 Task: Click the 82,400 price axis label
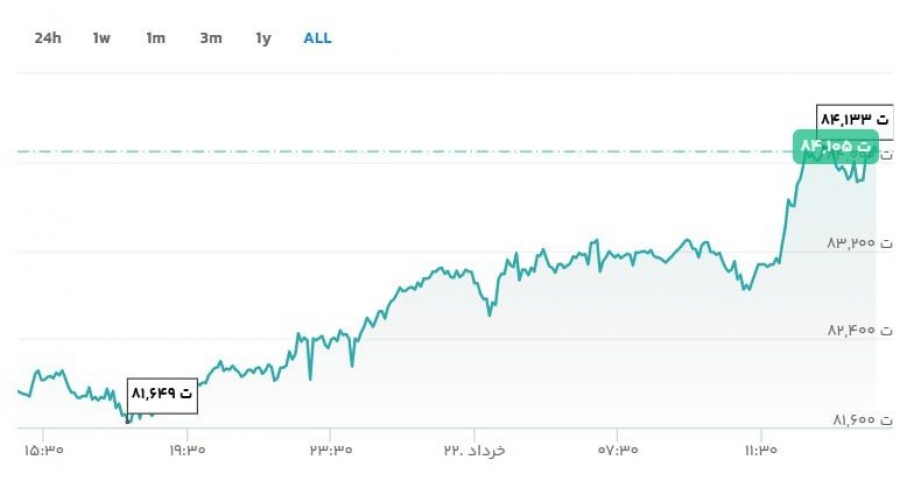(859, 330)
